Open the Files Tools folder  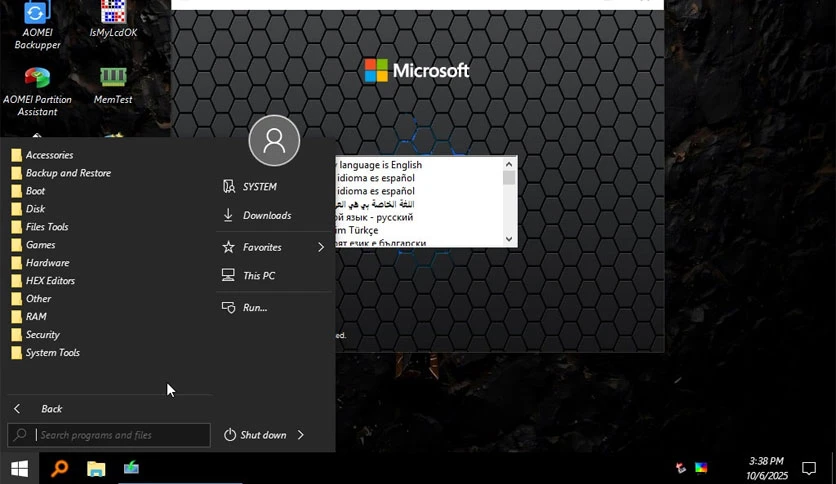coord(40,227)
